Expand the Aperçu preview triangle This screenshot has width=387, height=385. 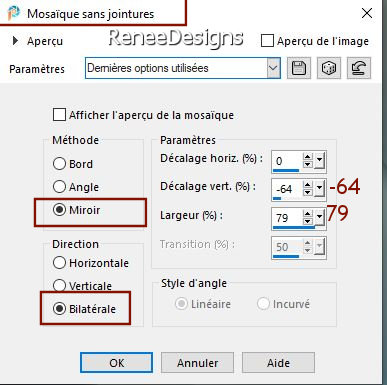pyautogui.click(x=15, y=41)
